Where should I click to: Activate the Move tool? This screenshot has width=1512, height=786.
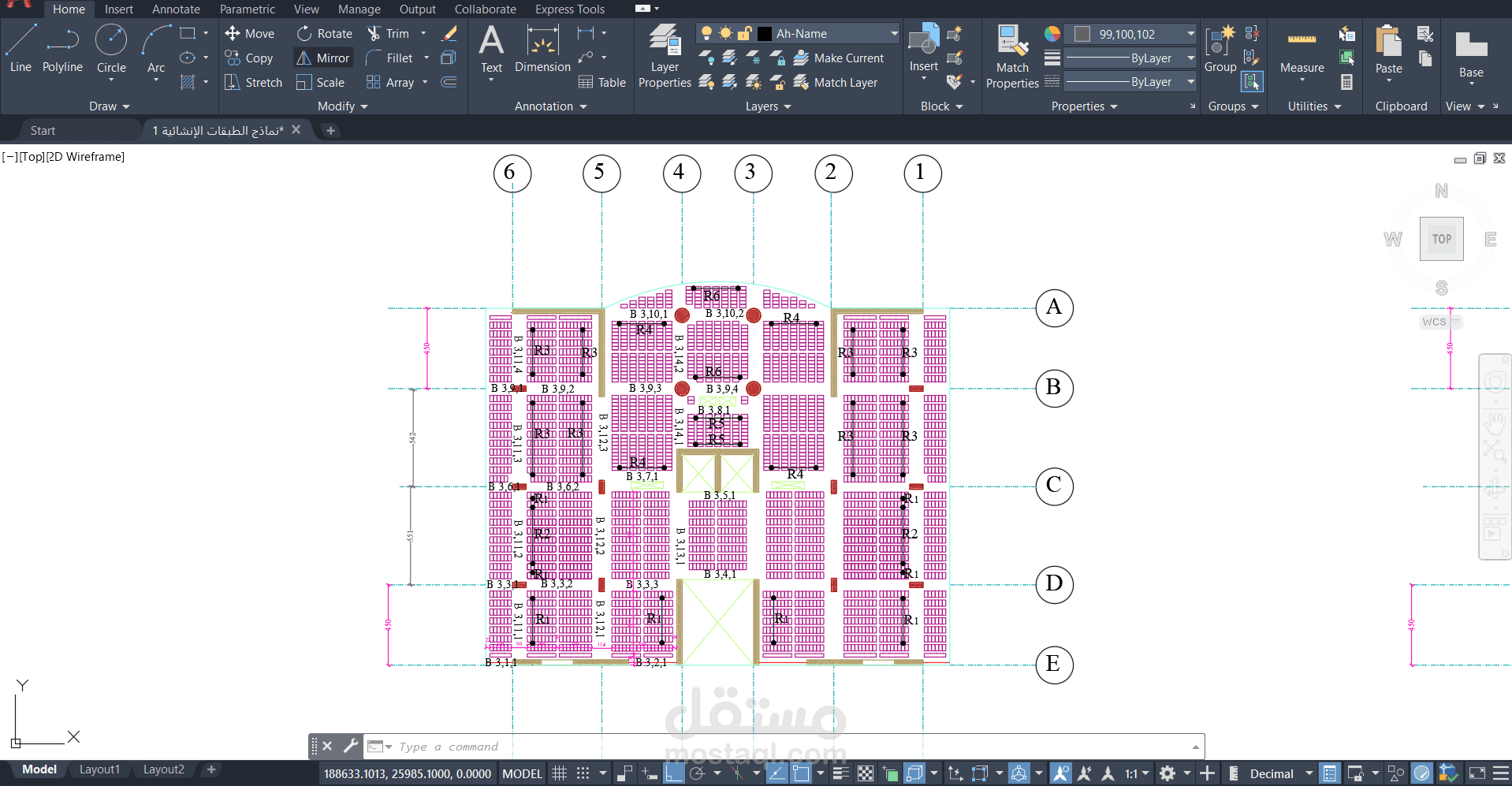[250, 33]
